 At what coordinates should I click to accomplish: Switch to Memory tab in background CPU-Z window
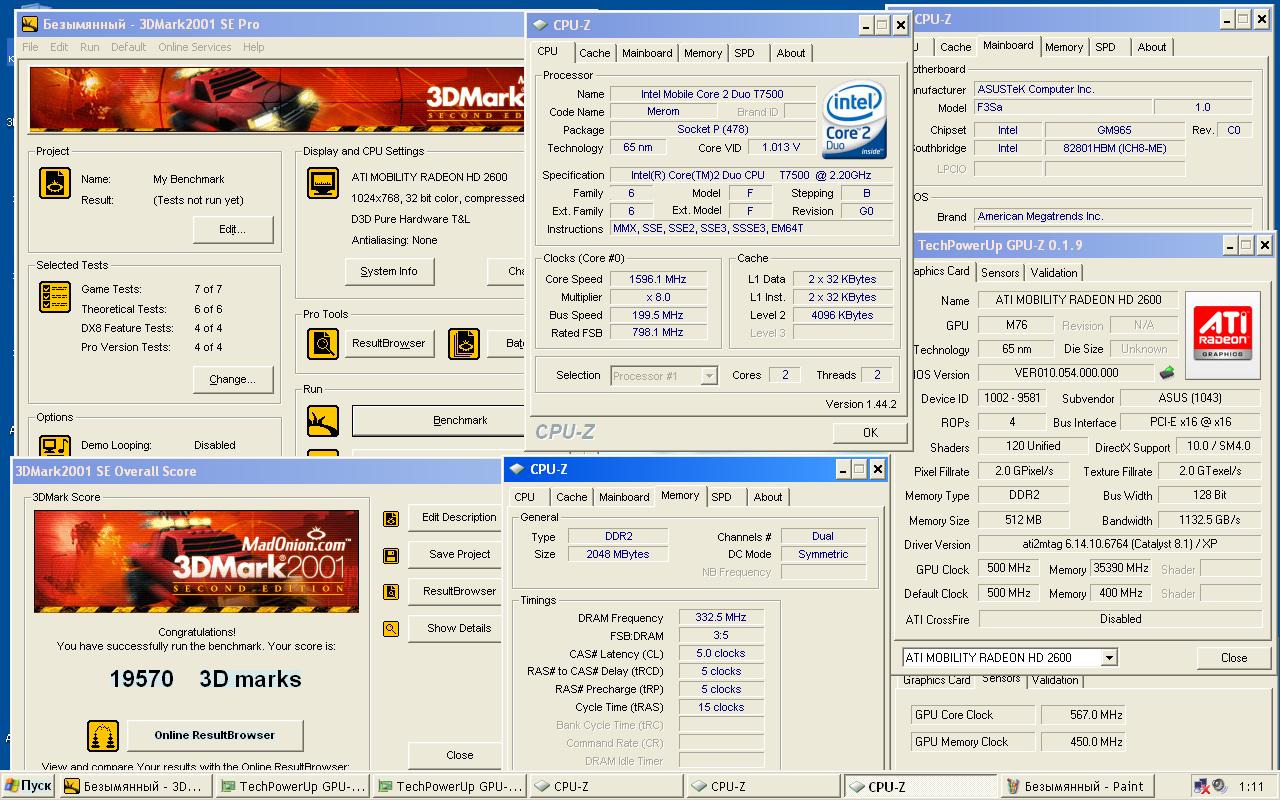[1064, 47]
